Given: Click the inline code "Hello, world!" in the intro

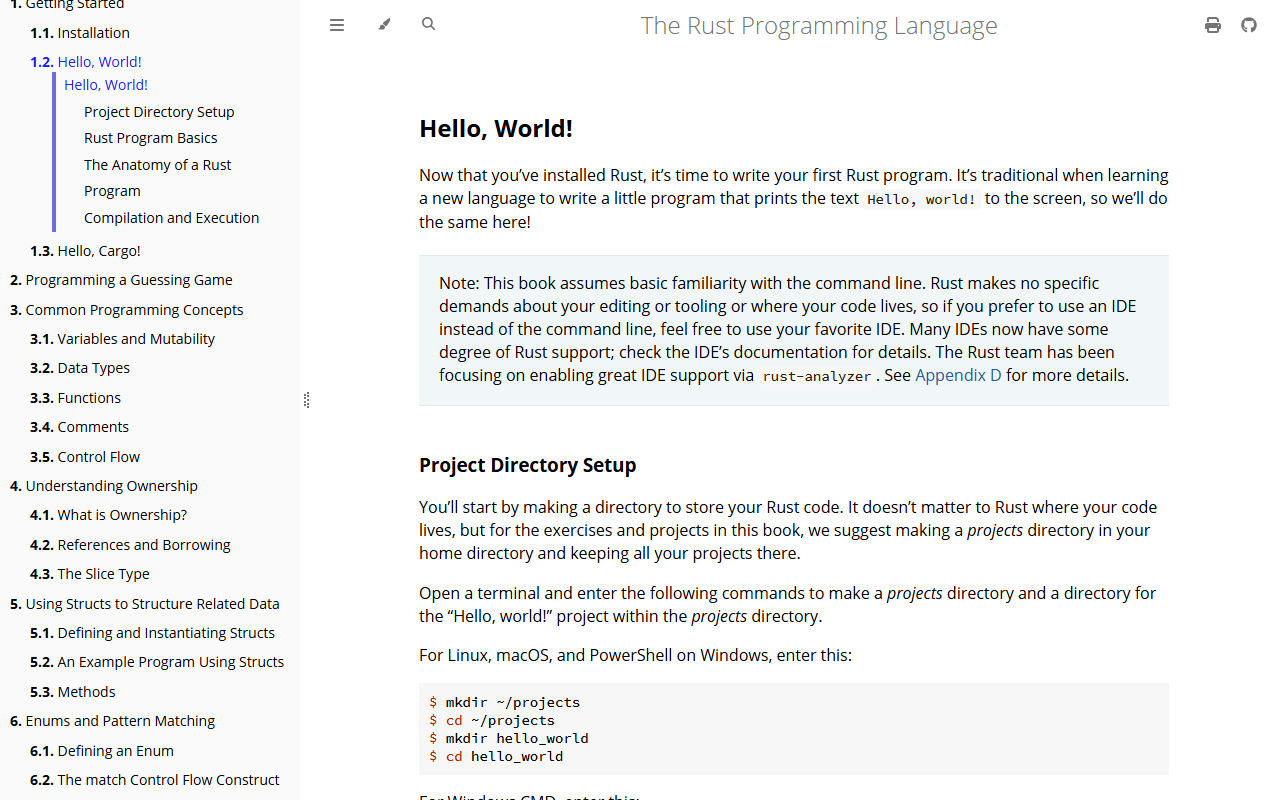Looking at the screenshot, I should (x=922, y=199).
